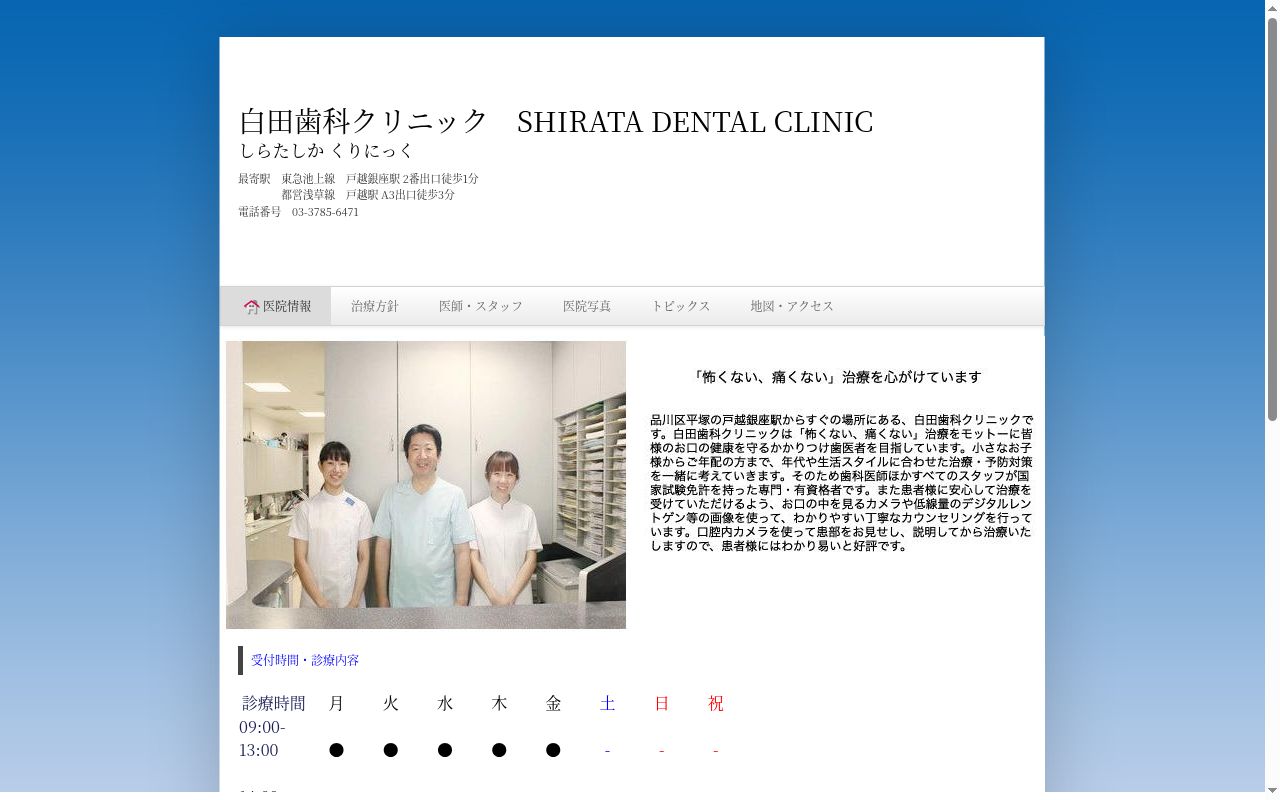Click the 診療内容 link

[x=335, y=660]
